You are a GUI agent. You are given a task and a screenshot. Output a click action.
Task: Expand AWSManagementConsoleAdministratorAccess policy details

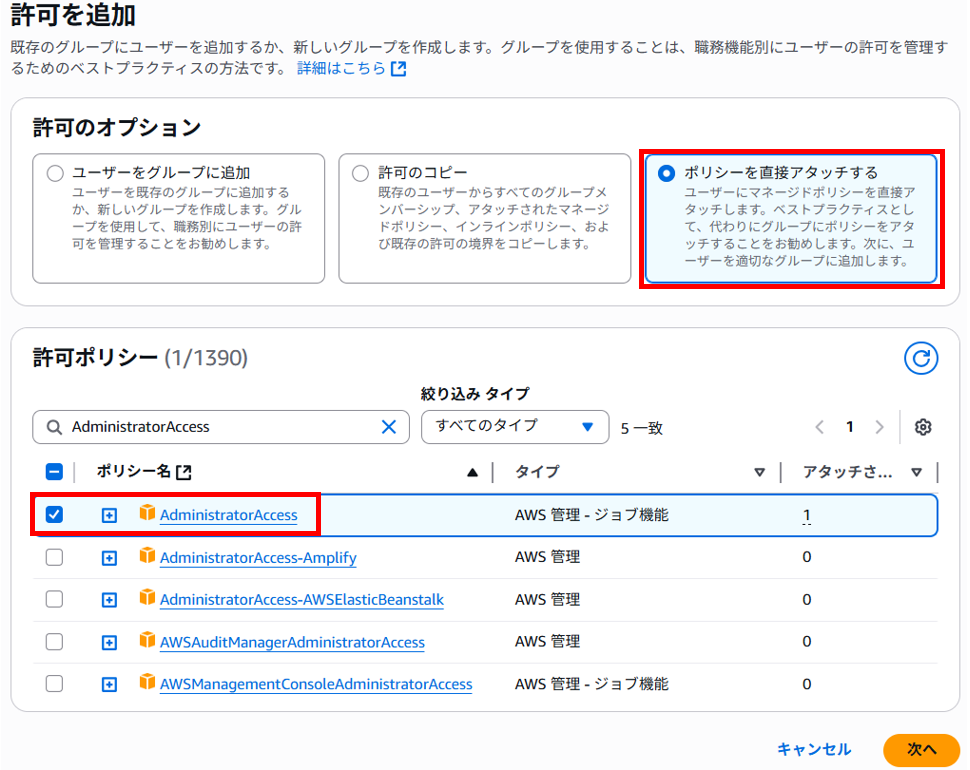pyautogui.click(x=109, y=685)
